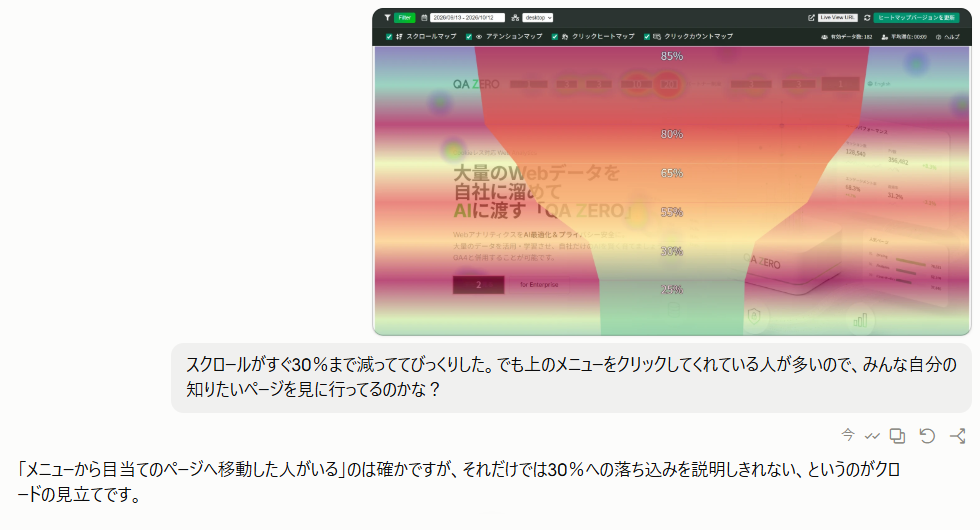Viewport: 980px width, 530px height.
Task: Open the desktop device dropdown
Action: click(538, 18)
